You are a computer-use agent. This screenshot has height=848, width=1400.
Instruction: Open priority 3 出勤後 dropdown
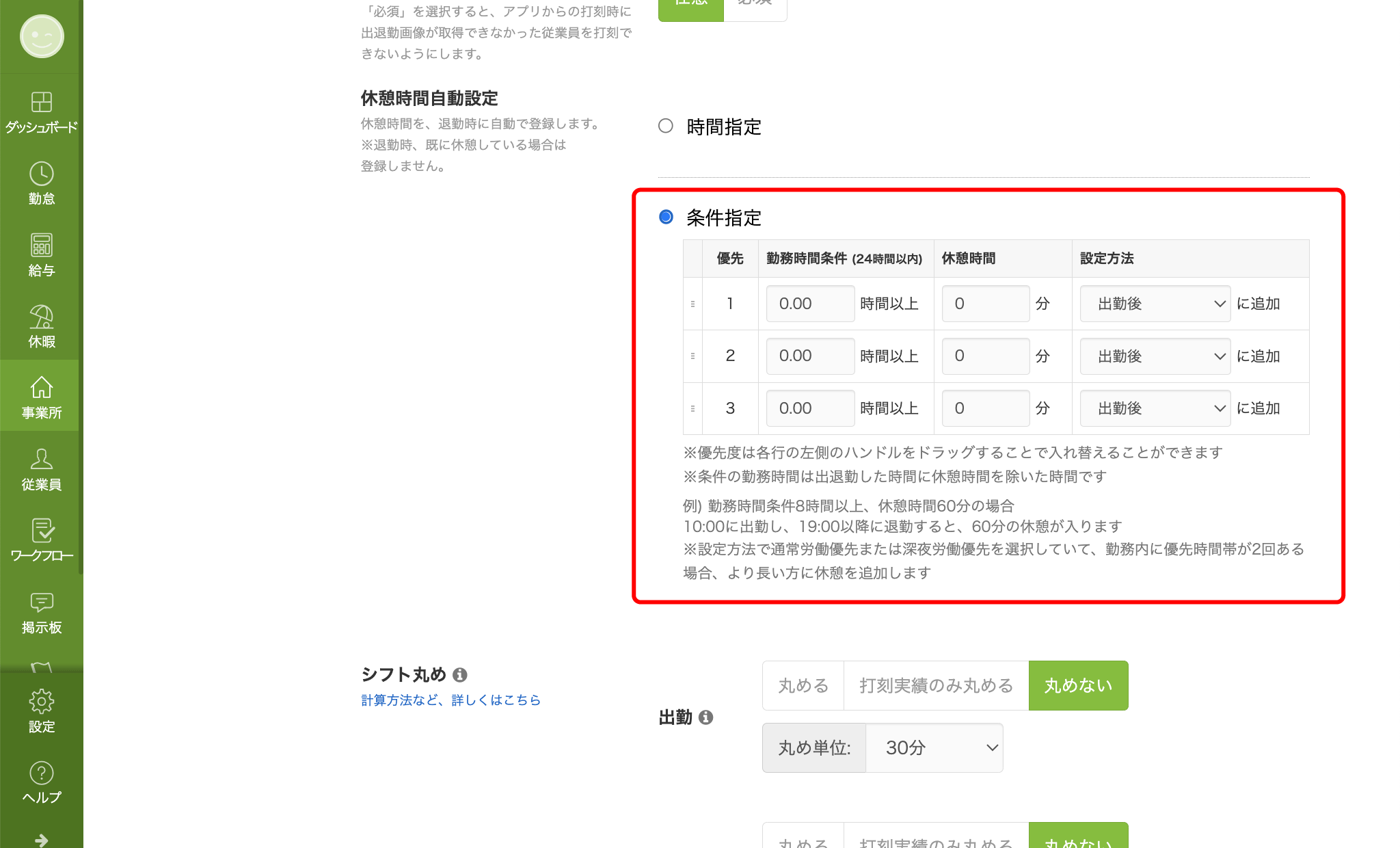click(1155, 408)
